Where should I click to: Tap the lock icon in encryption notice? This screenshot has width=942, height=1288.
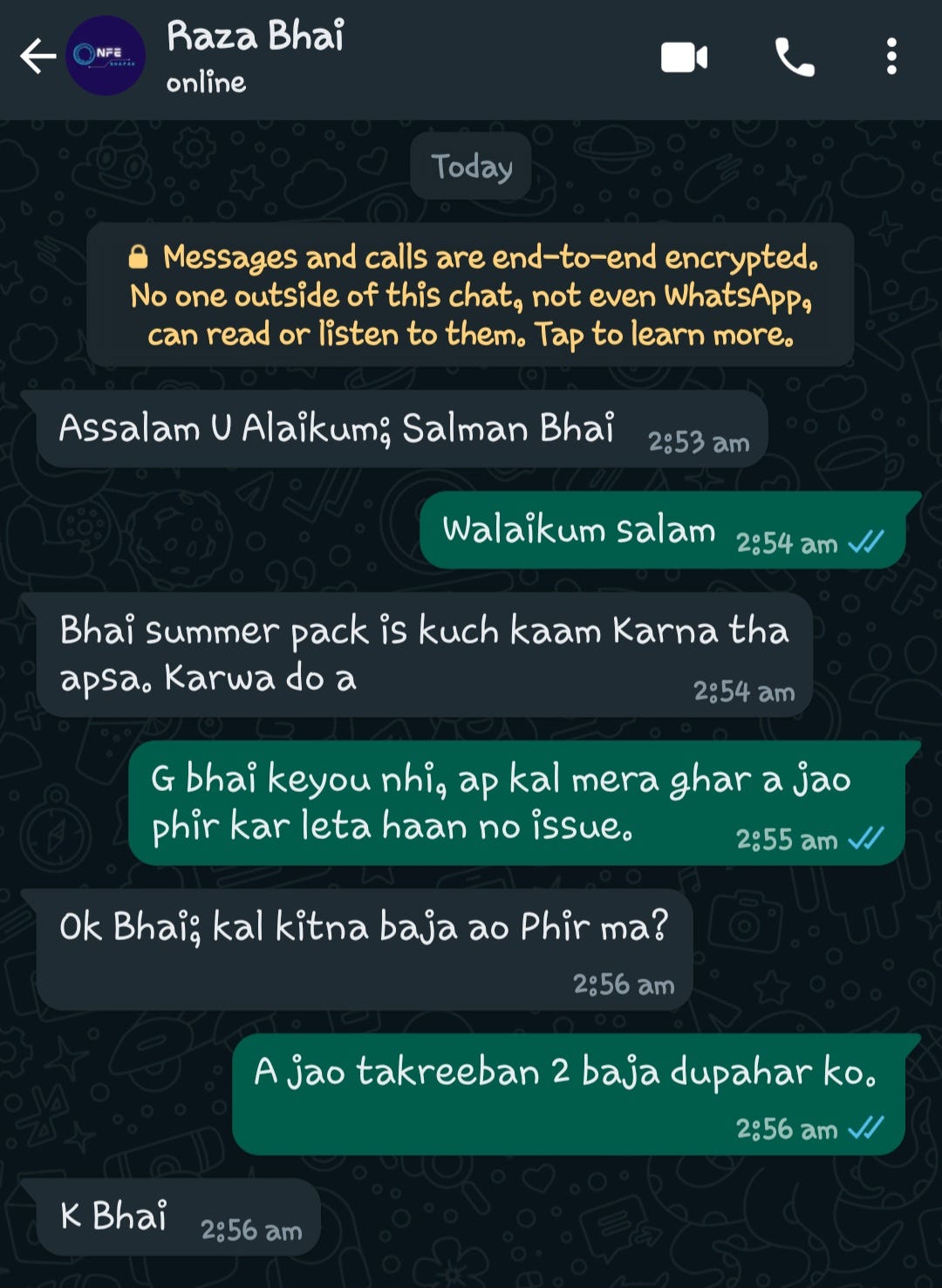pos(138,256)
